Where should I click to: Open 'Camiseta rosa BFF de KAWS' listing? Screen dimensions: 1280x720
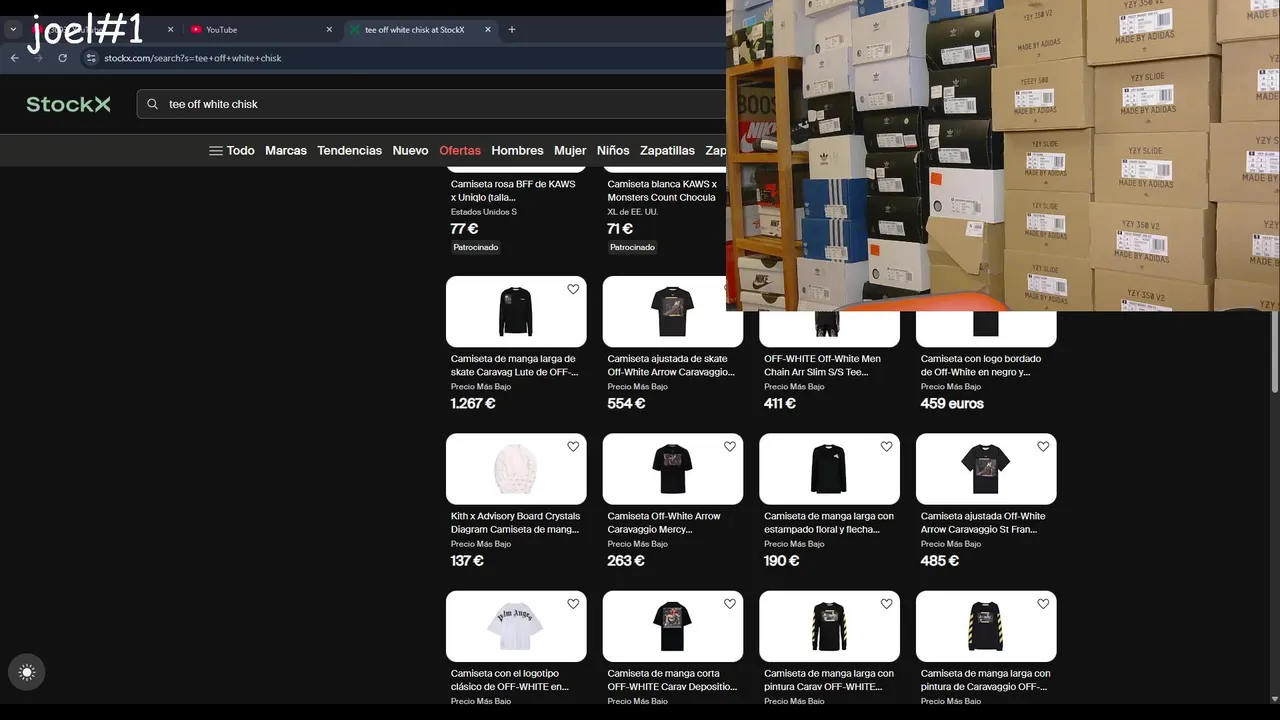click(513, 191)
